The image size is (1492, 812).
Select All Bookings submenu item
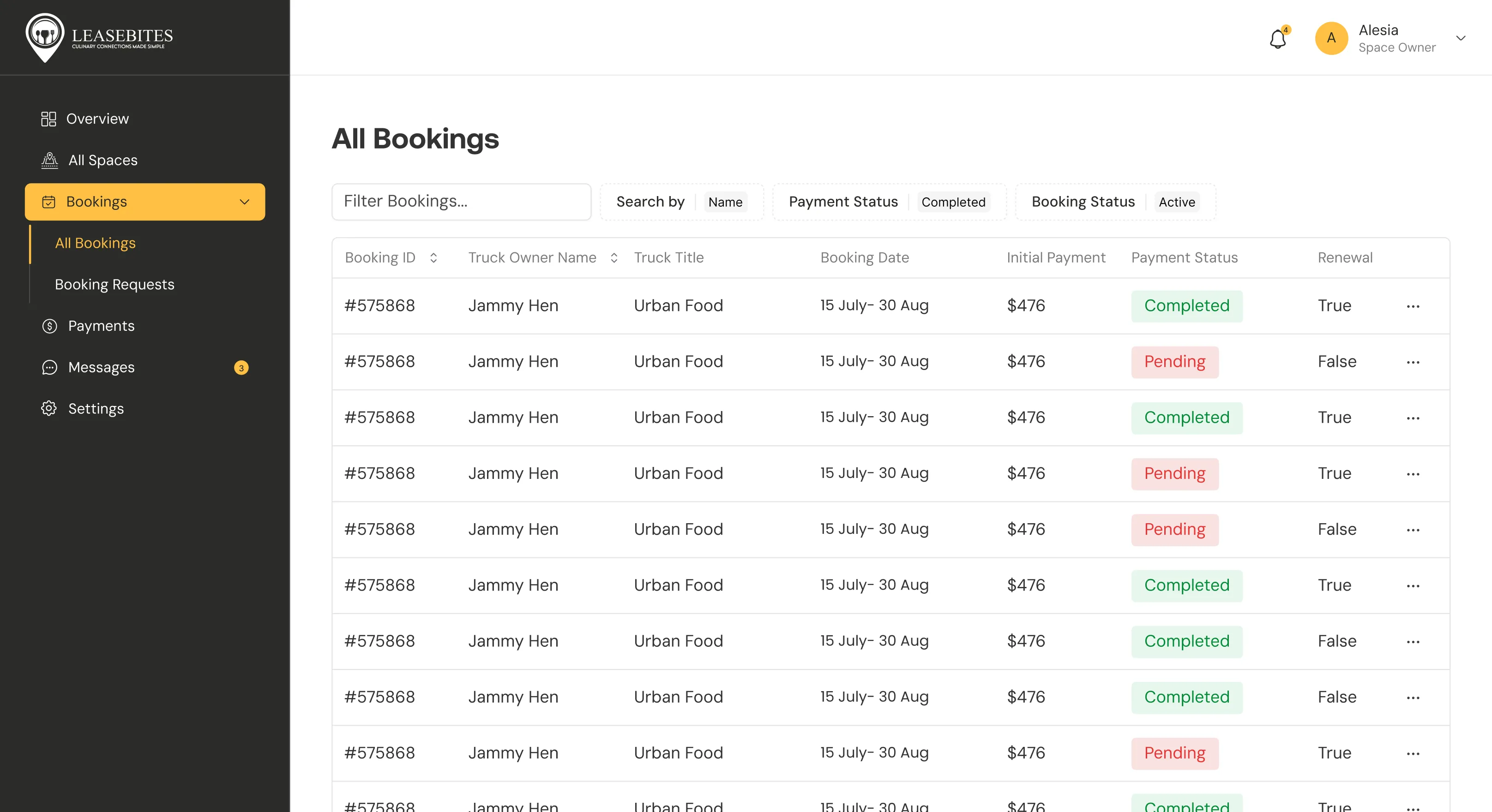pos(95,243)
